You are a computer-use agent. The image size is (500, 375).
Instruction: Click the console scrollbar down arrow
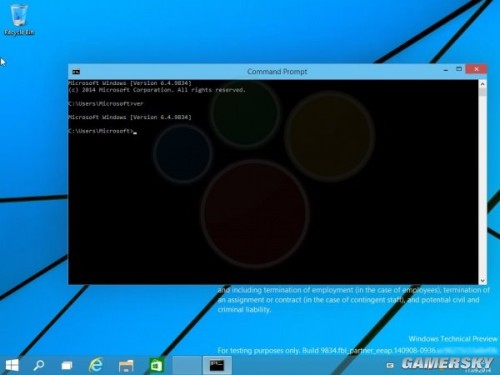pos(482,281)
